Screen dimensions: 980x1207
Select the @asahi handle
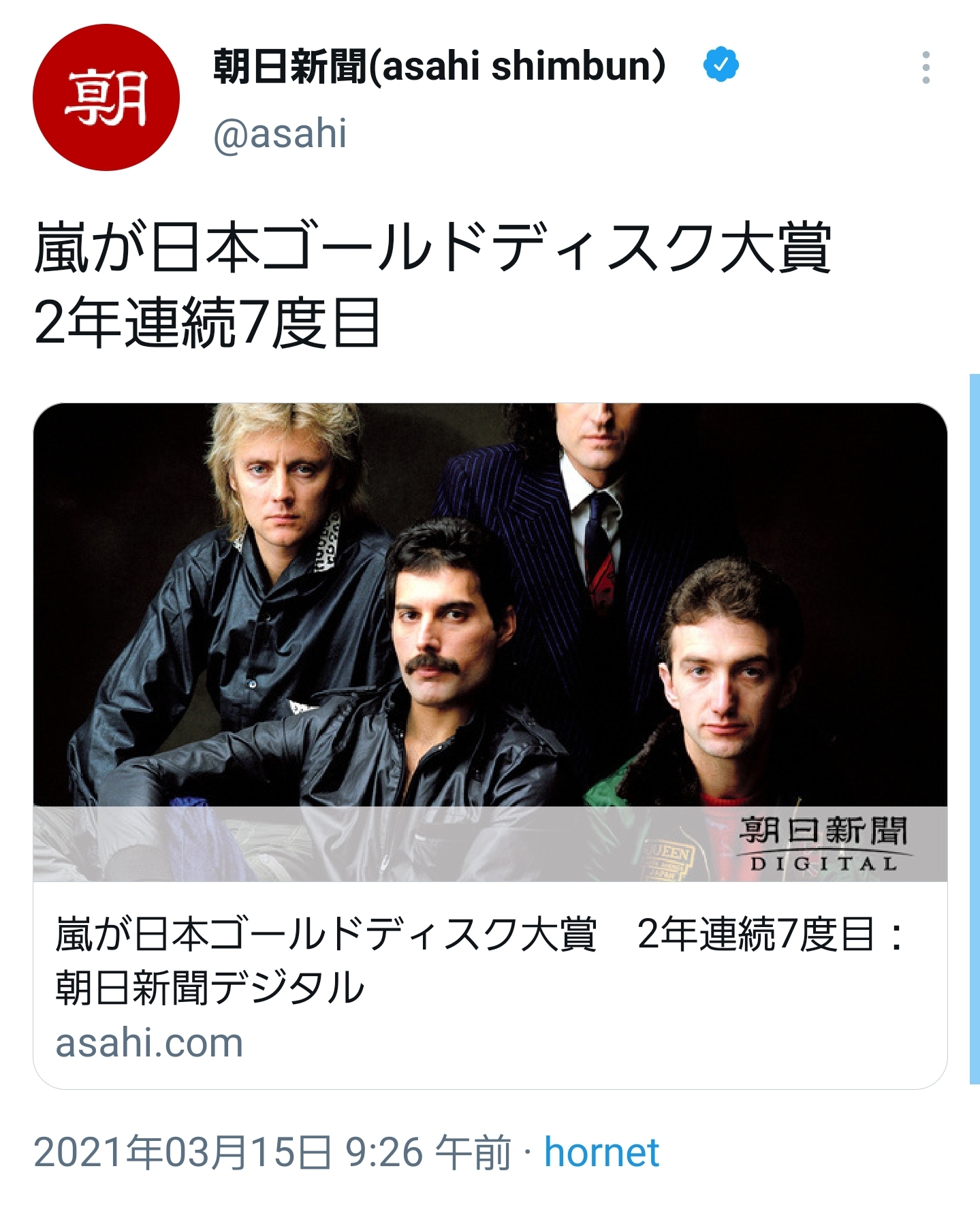(280, 134)
